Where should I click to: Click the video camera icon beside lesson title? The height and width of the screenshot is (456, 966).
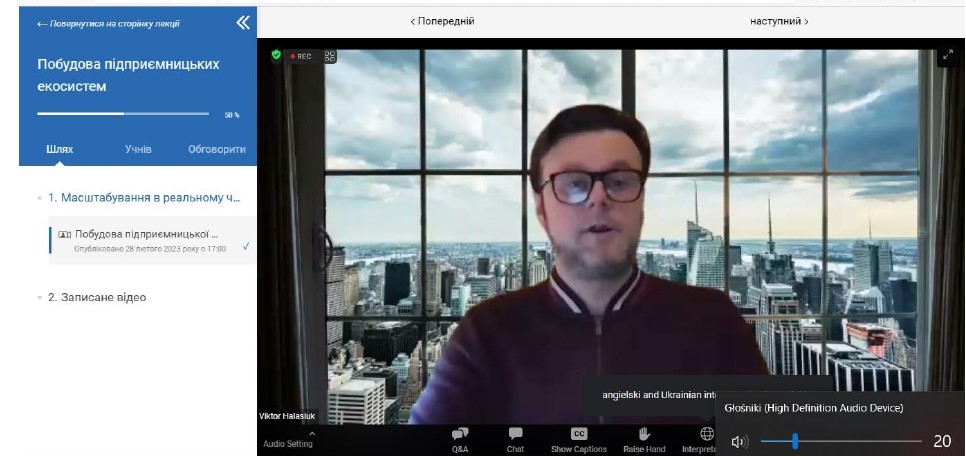pos(65,234)
